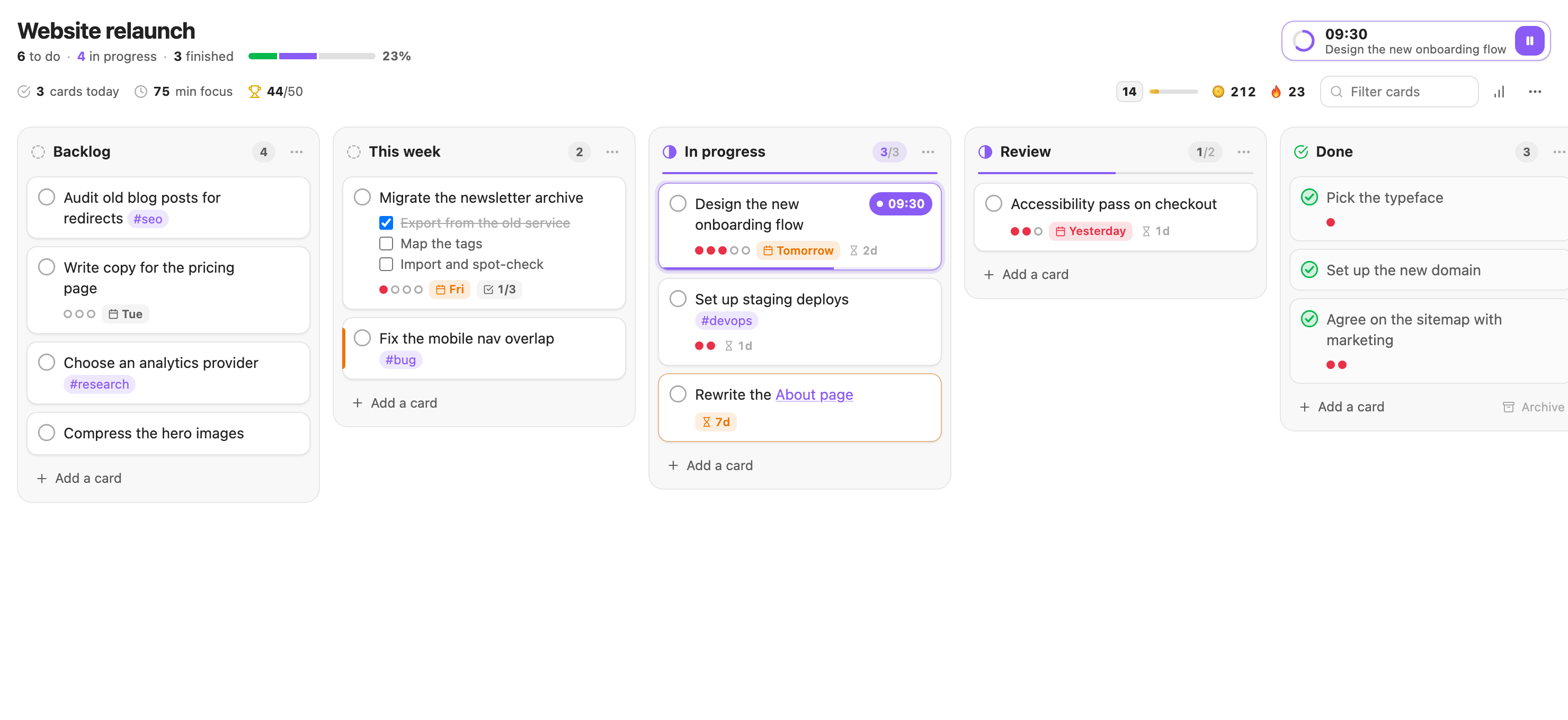The image size is (1568, 720).
Task: Open the board statistics chart icon
Action: pos(1499,92)
